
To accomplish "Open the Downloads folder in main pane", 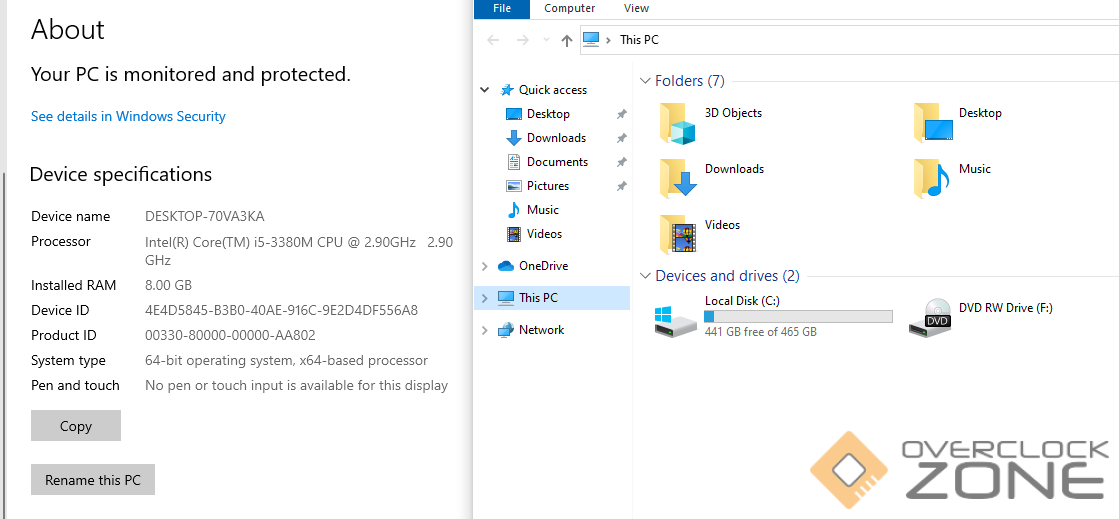I will 677,179.
